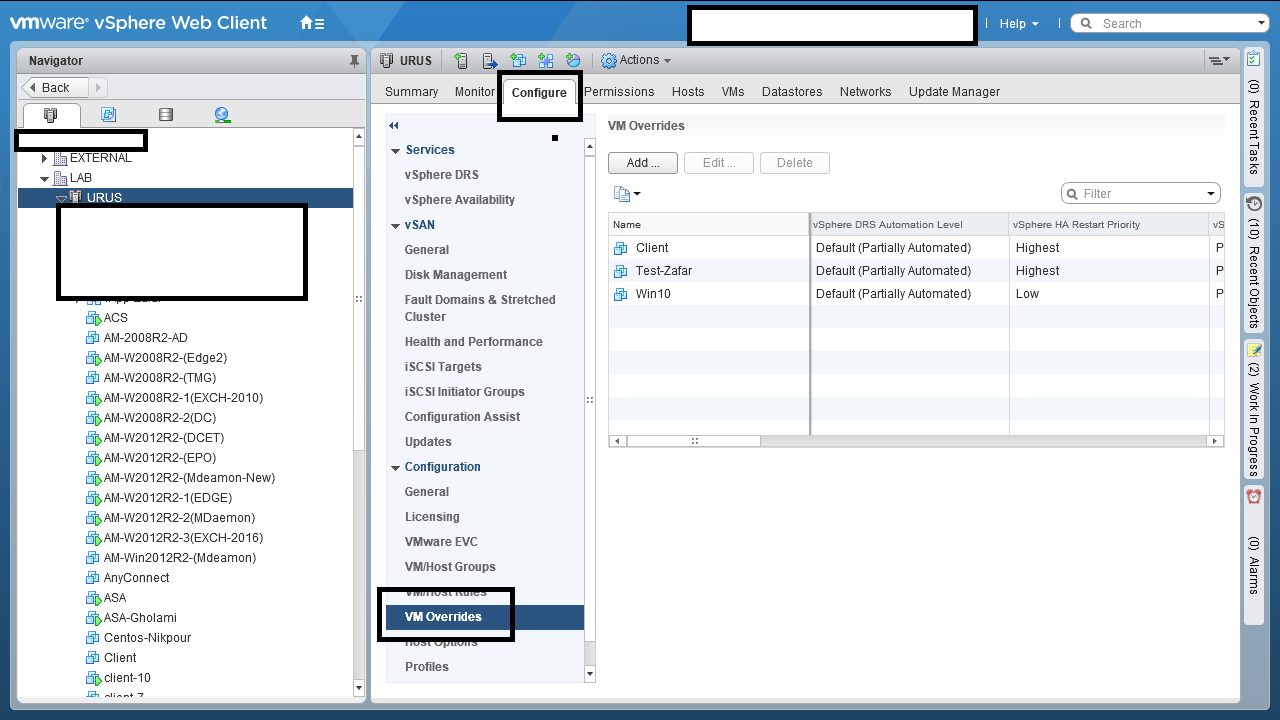The image size is (1280, 720).
Task: Click the LAB datacenter icon
Action: (60, 178)
